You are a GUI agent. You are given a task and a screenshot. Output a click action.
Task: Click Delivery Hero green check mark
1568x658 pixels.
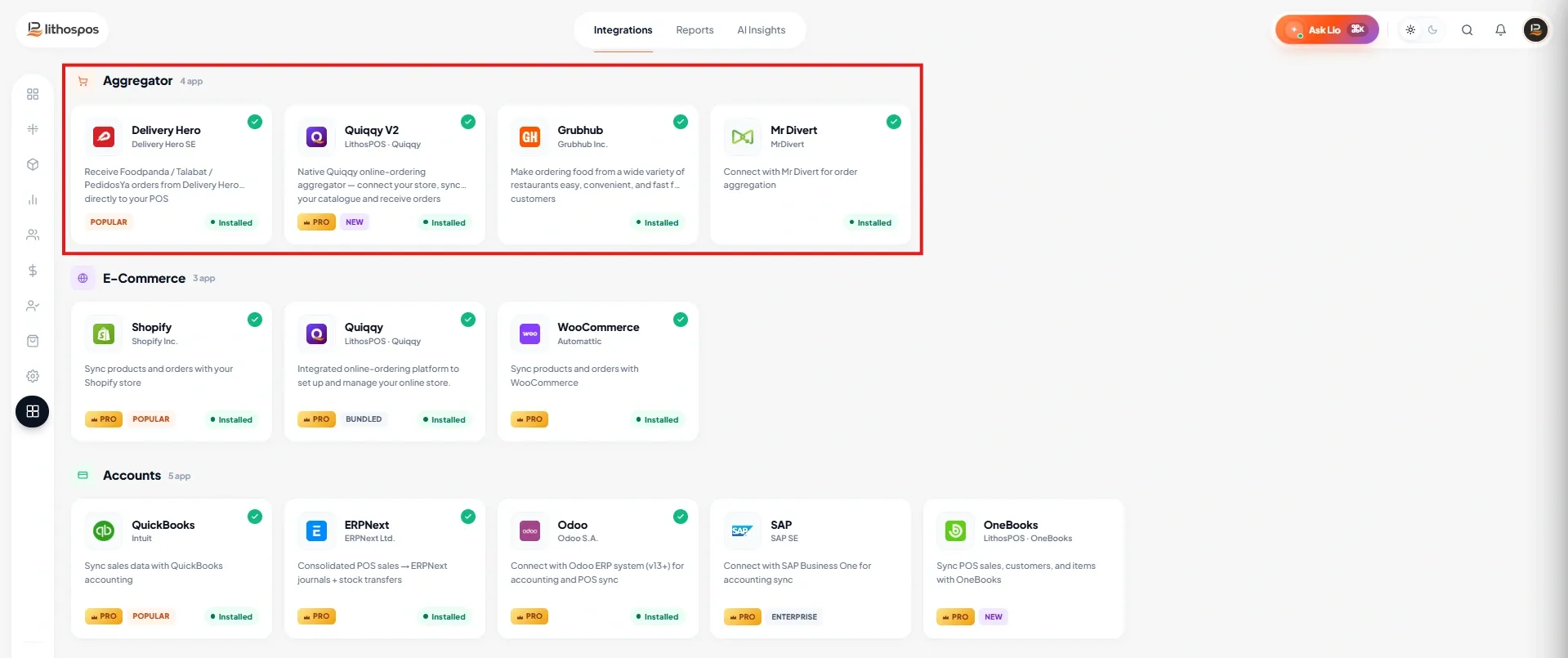pyautogui.click(x=255, y=122)
